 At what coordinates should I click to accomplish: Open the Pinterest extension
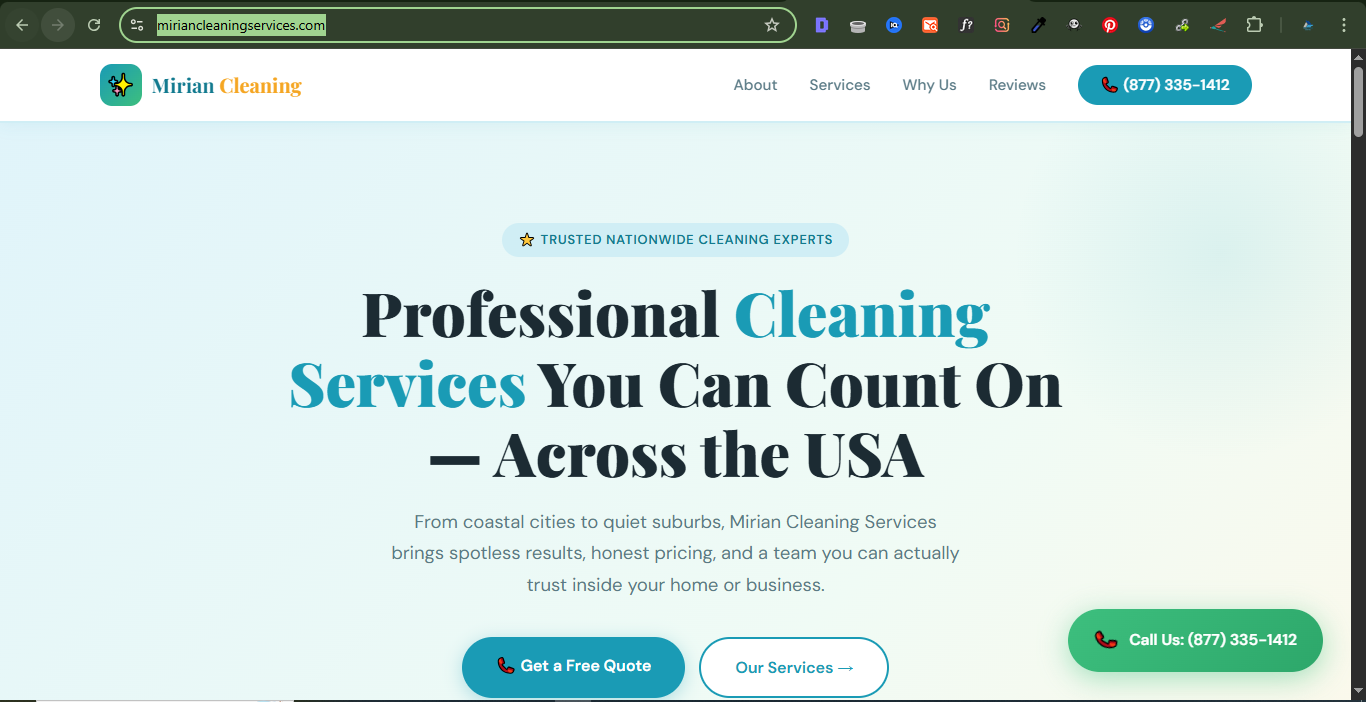(1110, 25)
